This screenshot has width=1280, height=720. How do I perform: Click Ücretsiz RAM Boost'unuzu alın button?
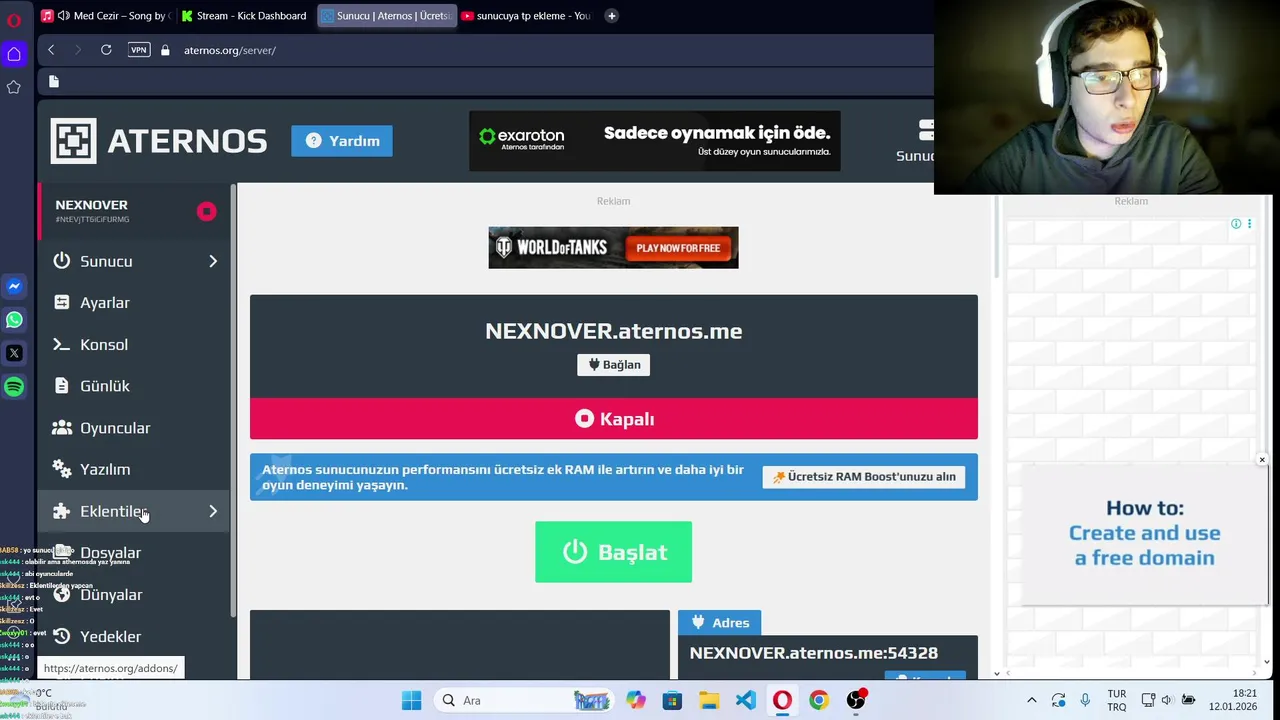tap(863, 477)
